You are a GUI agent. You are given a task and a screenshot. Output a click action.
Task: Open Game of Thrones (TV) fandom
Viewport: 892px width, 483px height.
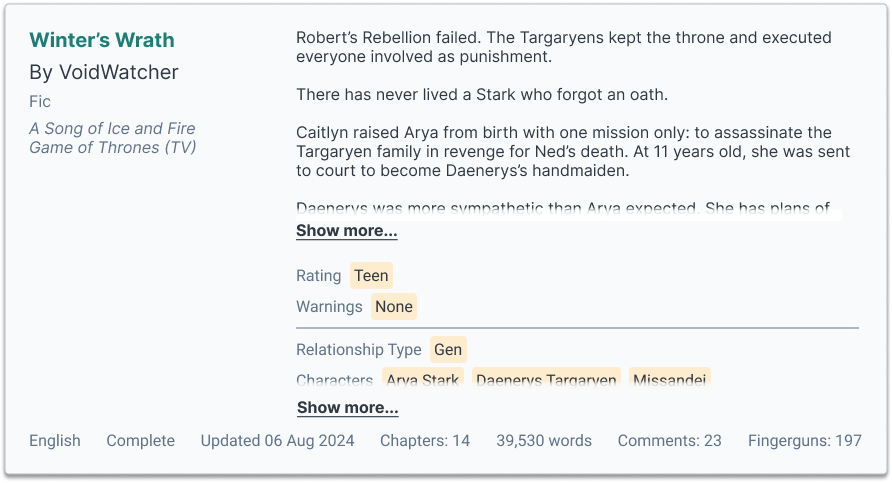coord(113,147)
